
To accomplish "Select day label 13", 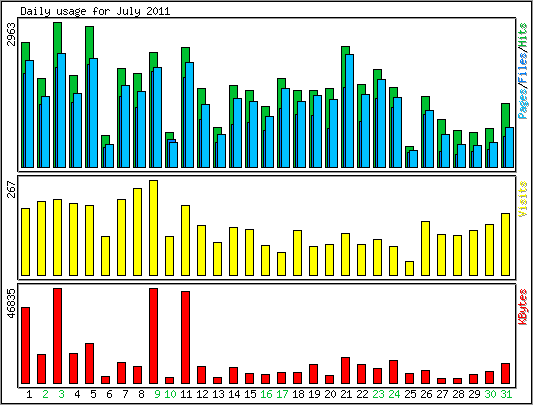I will [218, 394].
